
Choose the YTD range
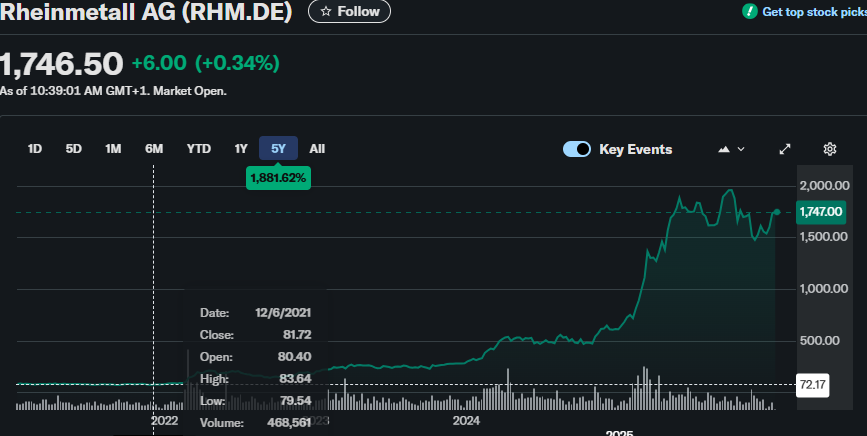199,149
